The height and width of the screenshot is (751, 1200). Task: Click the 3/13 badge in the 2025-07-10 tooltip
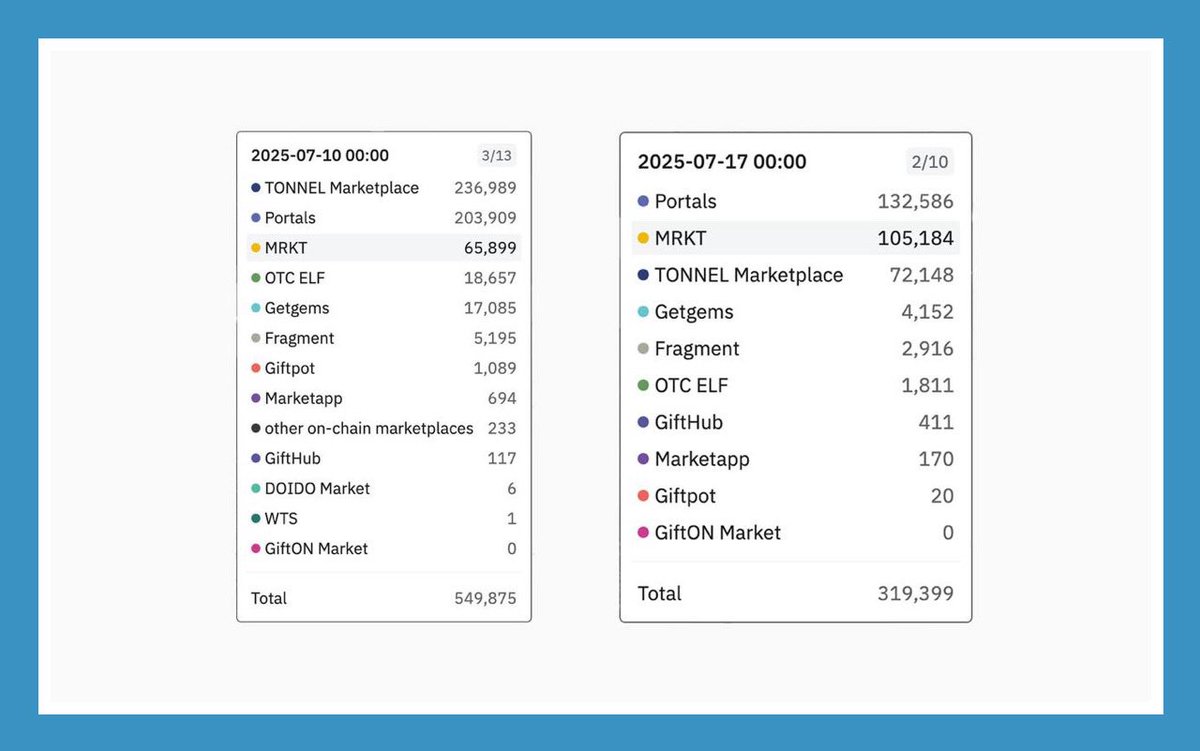pos(497,155)
